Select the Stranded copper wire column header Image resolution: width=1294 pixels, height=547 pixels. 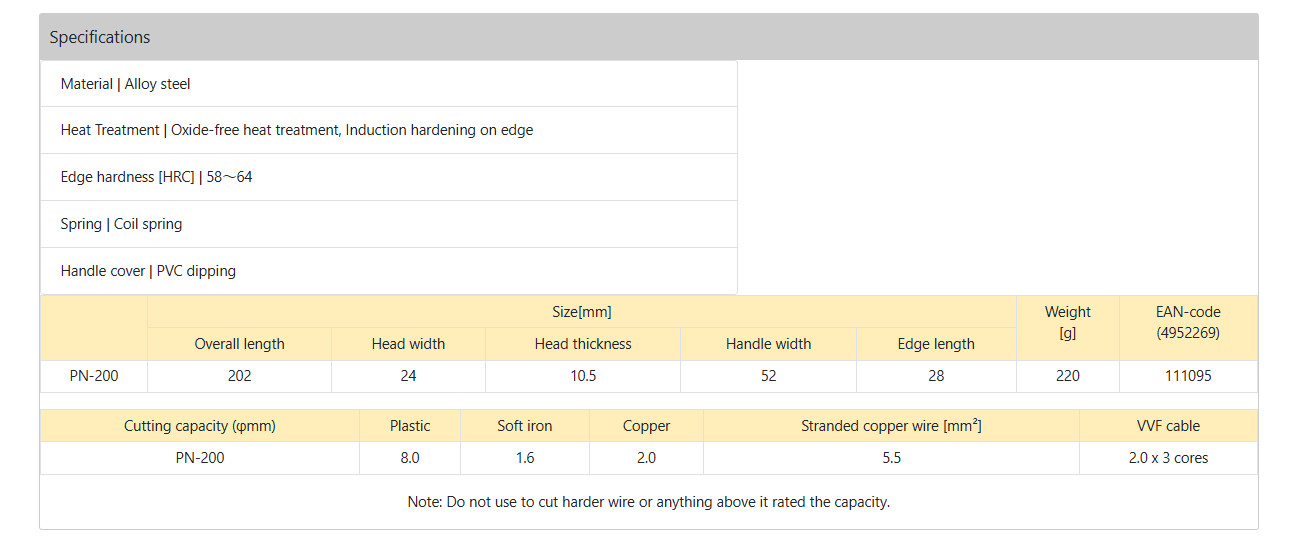(x=891, y=426)
